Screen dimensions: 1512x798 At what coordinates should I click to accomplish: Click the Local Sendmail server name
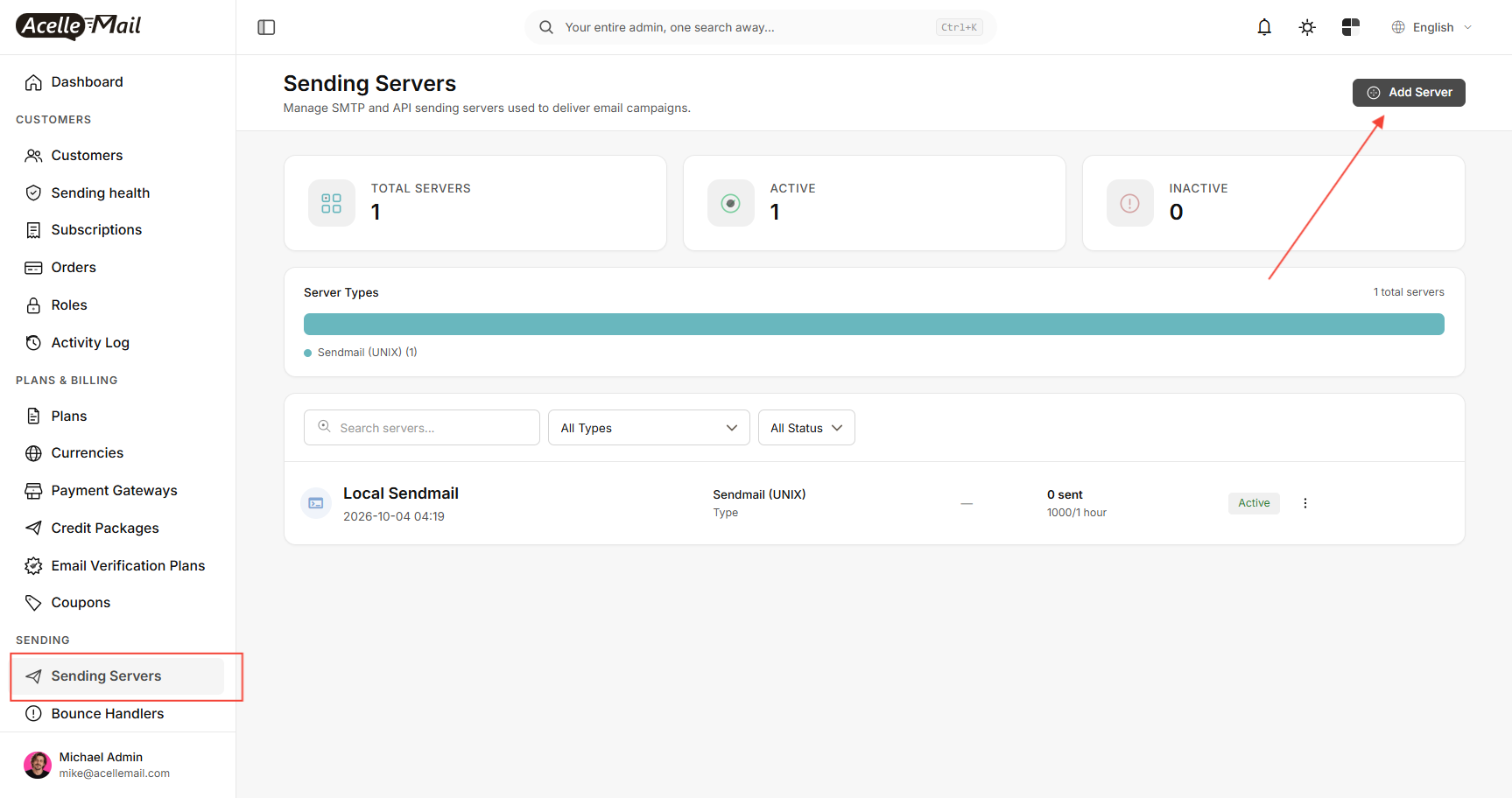(x=401, y=493)
